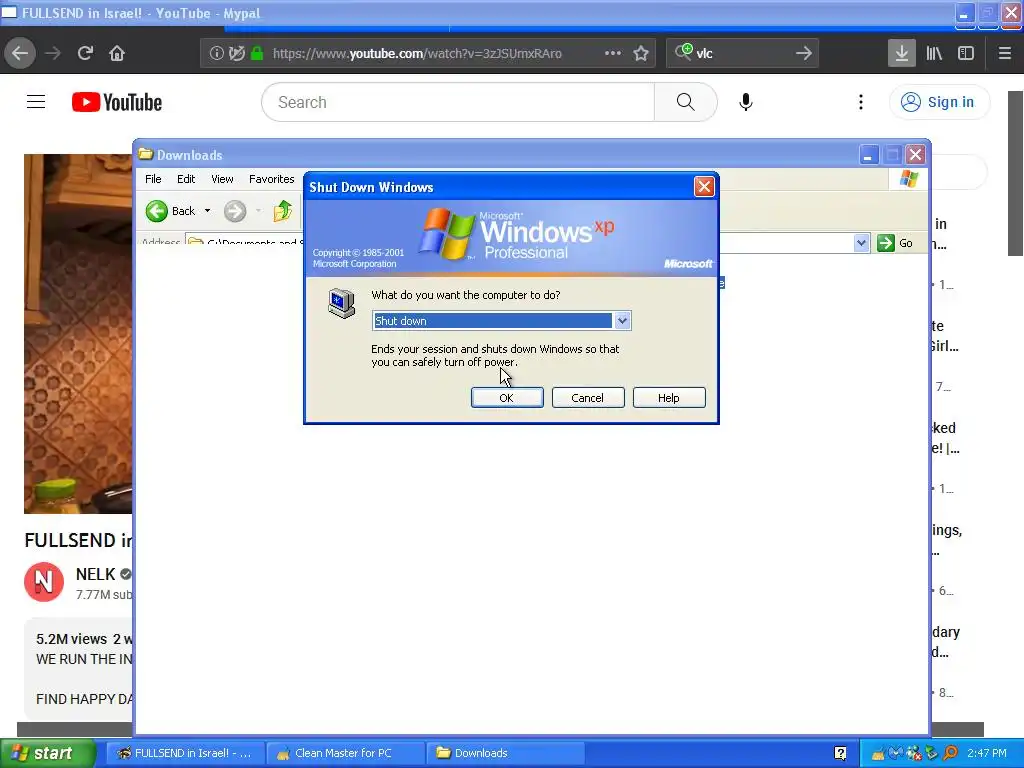Go back in the browser toolbar
The height and width of the screenshot is (768, 1024).
coord(20,53)
